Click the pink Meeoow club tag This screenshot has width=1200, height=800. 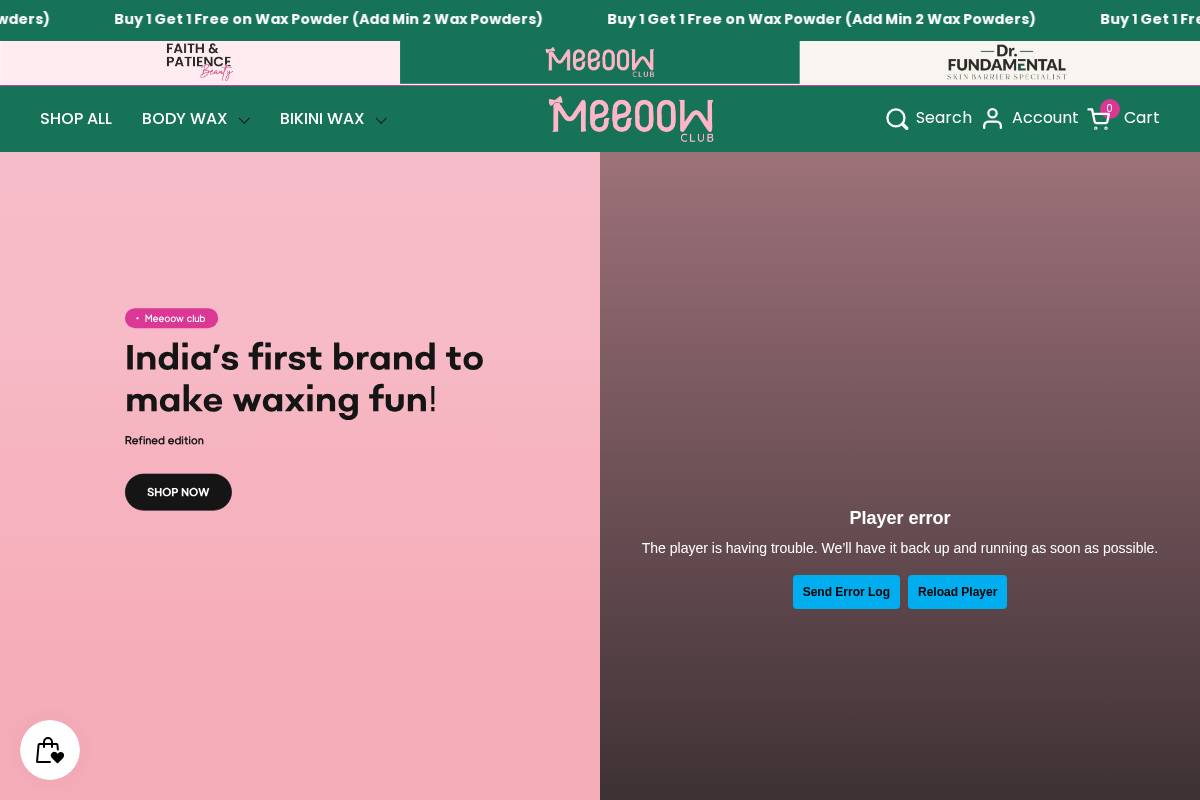click(171, 318)
